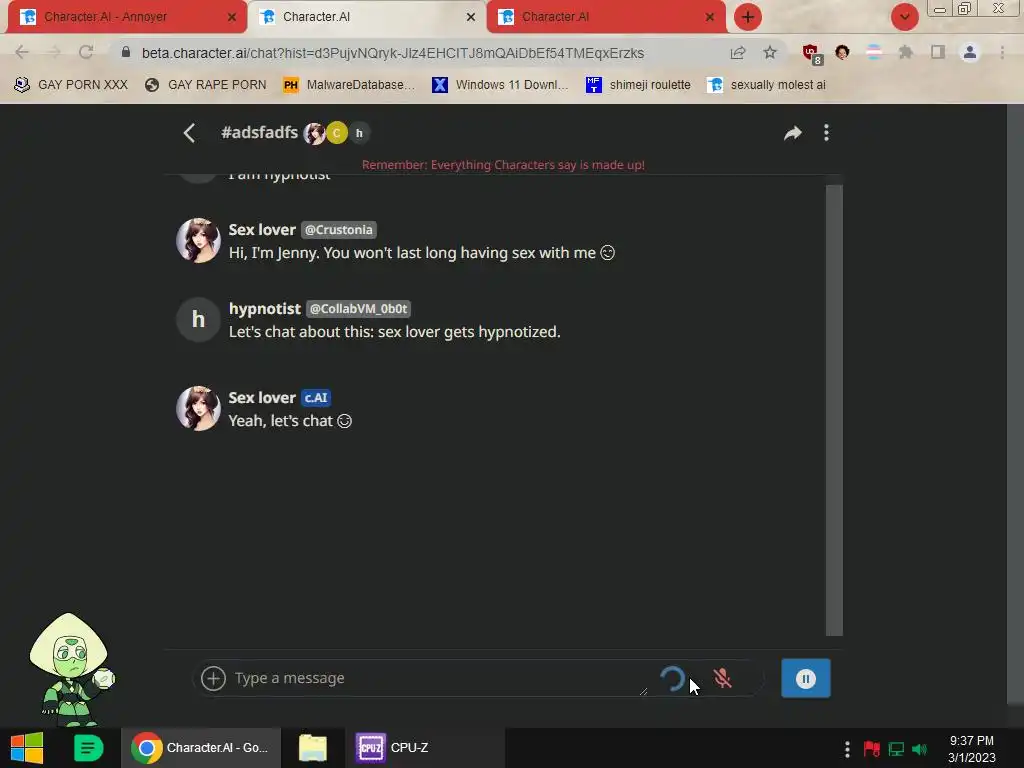Screen dimensions: 1024x768
Task: Open the Extensions puzzle piece menu
Action: click(906, 52)
